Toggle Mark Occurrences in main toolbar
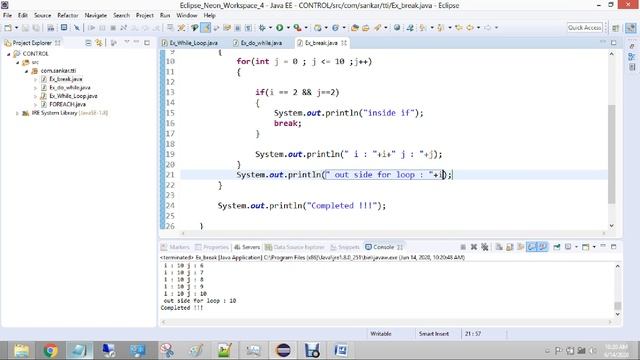 coord(205,28)
